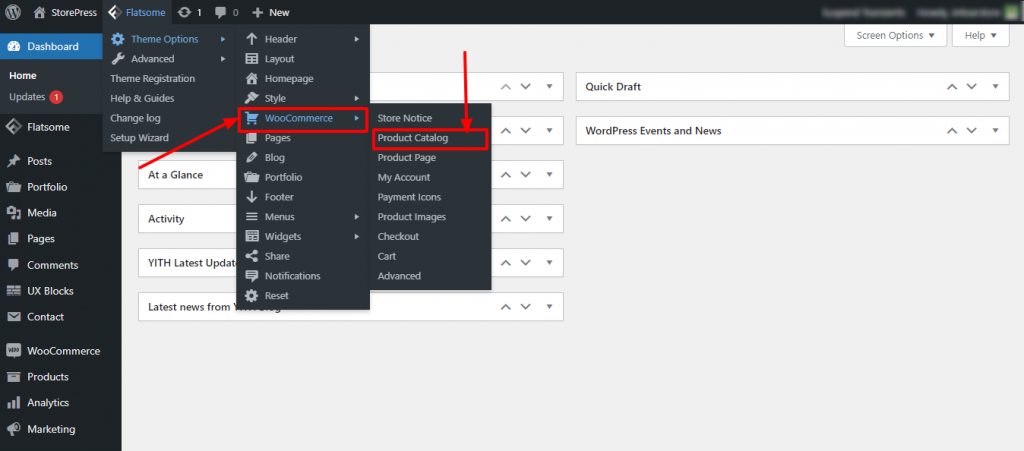Screen dimensions: 1024x451
Task: Select Checkout in WooCommerce submenu
Action: point(398,236)
